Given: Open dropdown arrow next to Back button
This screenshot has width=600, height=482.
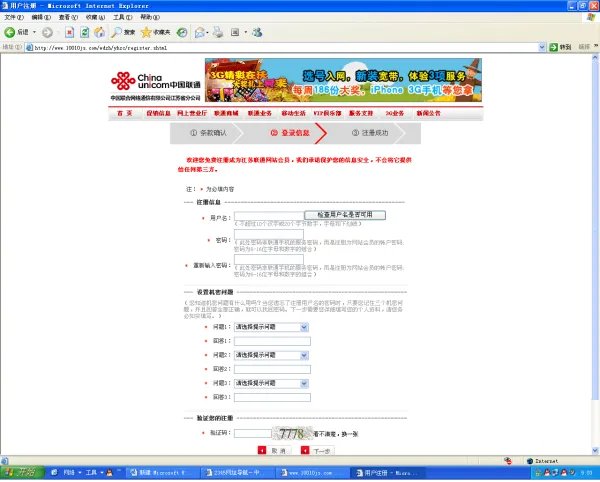Looking at the screenshot, I should point(34,33).
